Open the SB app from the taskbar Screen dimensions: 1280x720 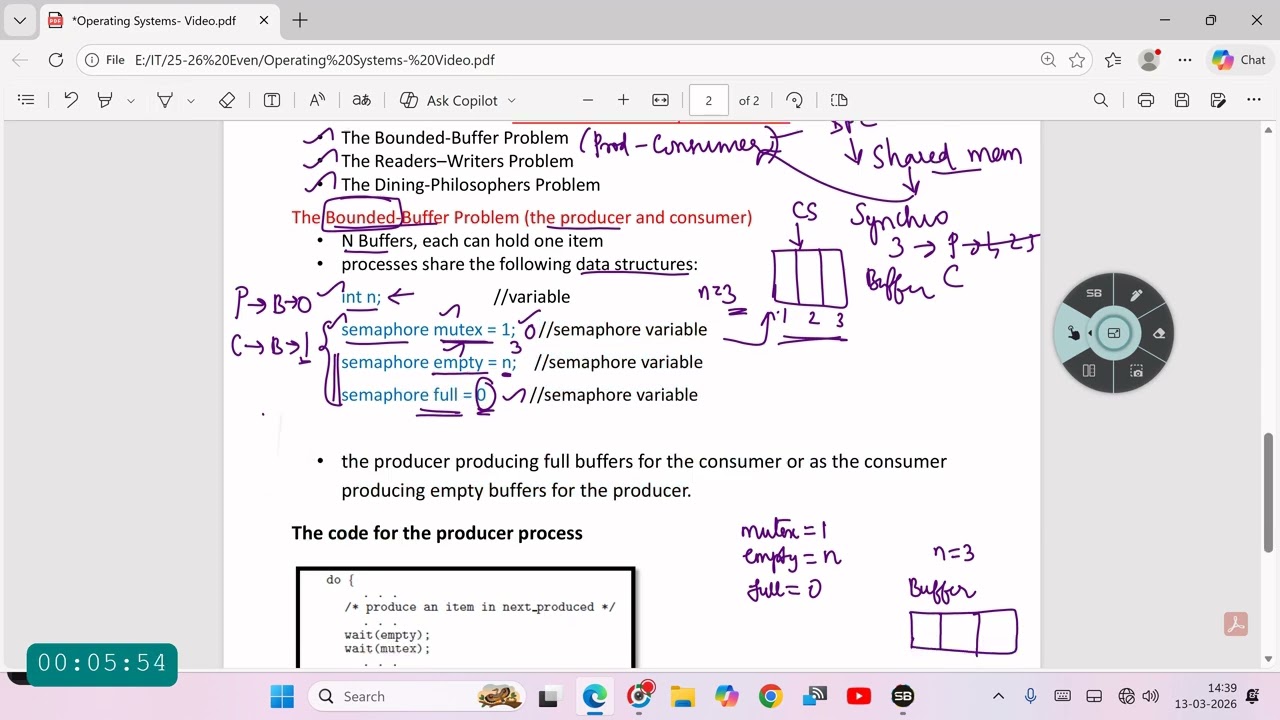pyautogui.click(x=903, y=696)
